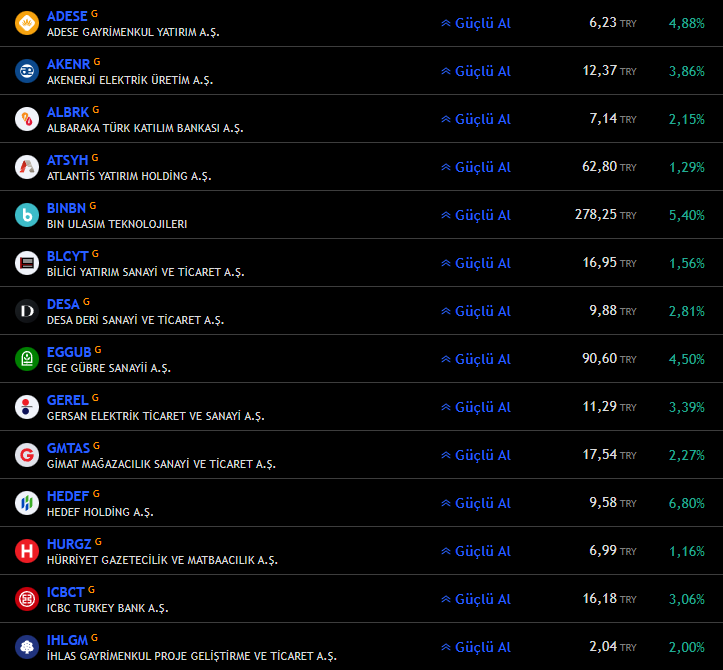Click the BLCYT company logo icon

(27, 263)
